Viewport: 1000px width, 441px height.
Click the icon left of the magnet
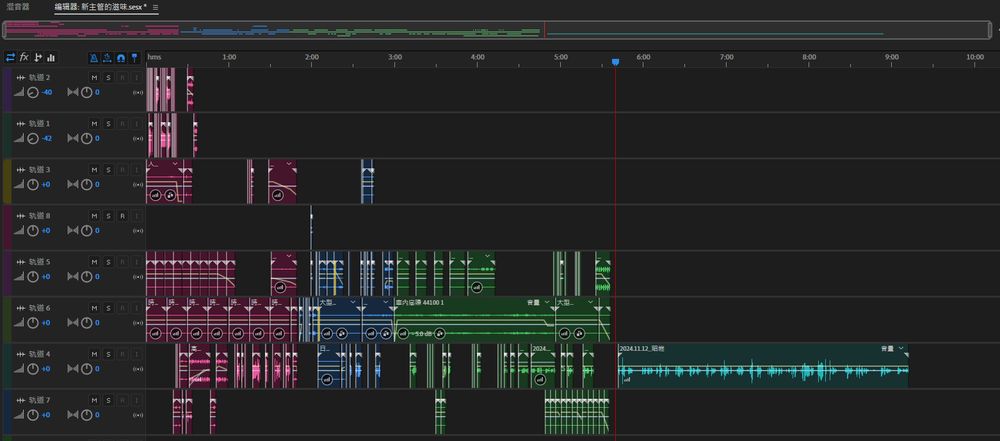(x=107, y=57)
